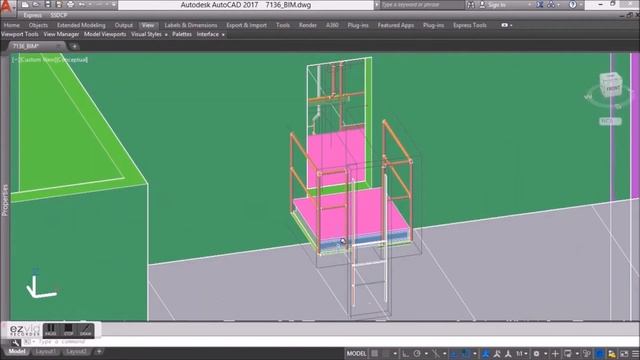Open the SSDCP menu

59,16
